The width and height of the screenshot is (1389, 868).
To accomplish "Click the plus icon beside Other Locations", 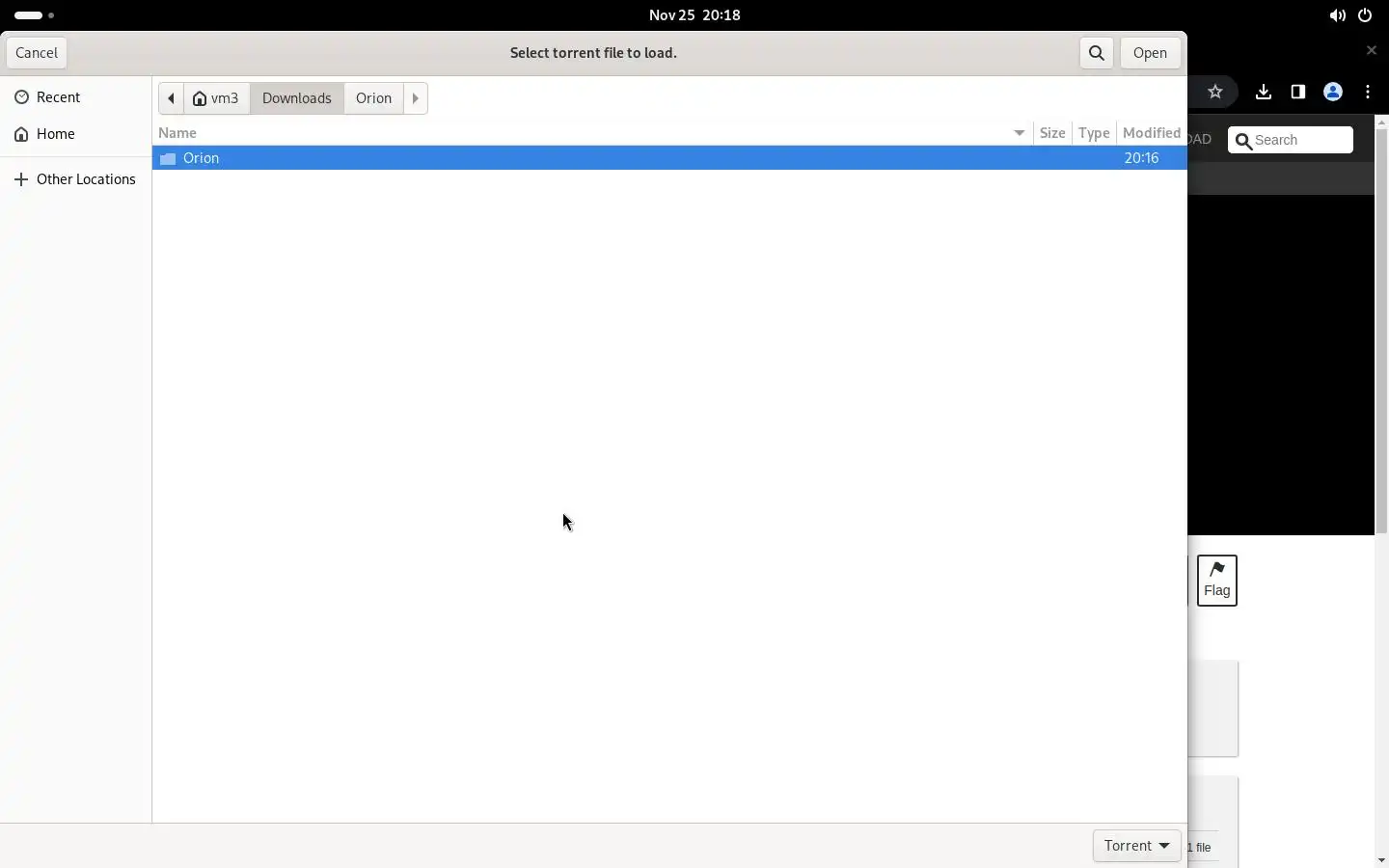I will pos(21,180).
